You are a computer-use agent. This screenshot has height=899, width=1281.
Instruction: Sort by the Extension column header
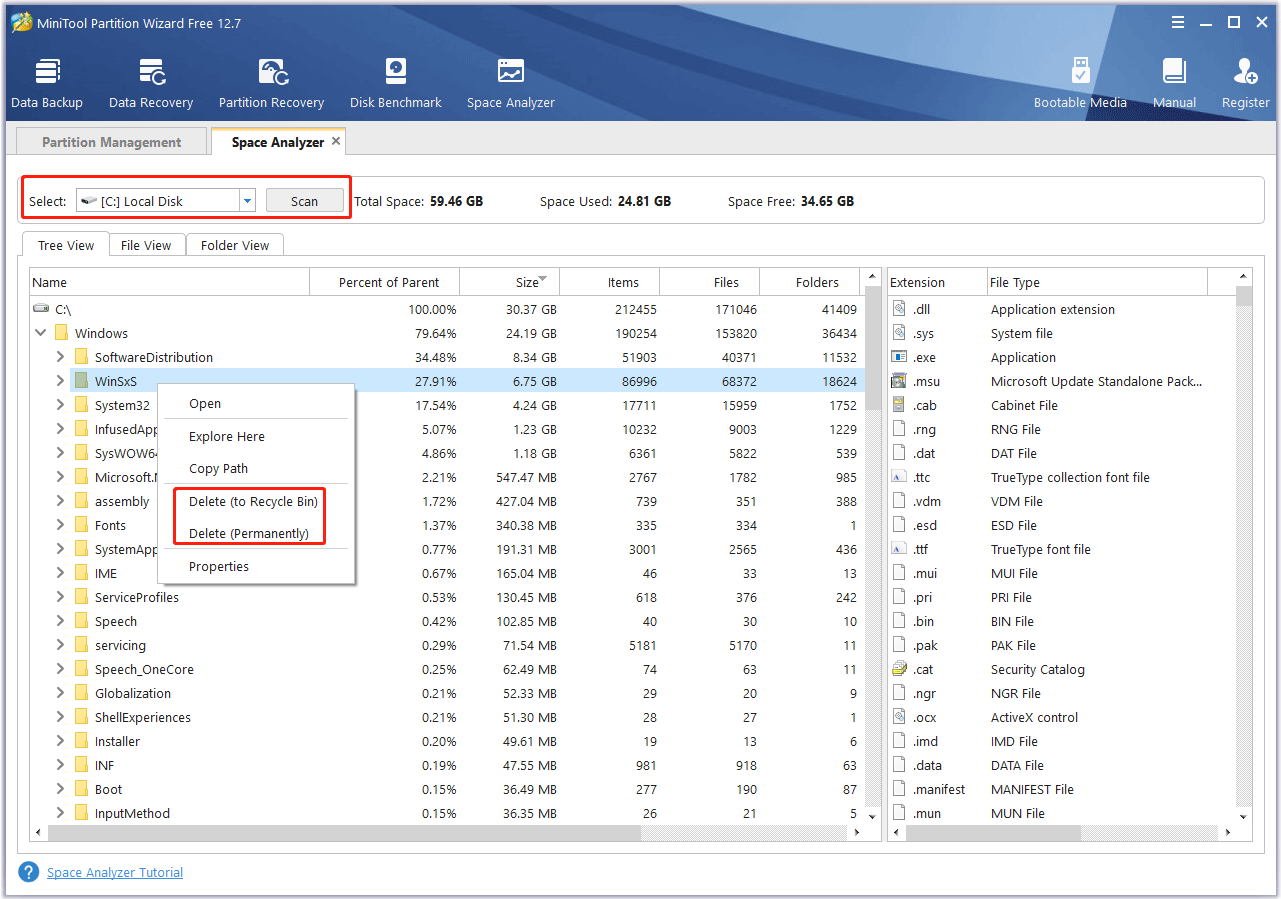937,282
